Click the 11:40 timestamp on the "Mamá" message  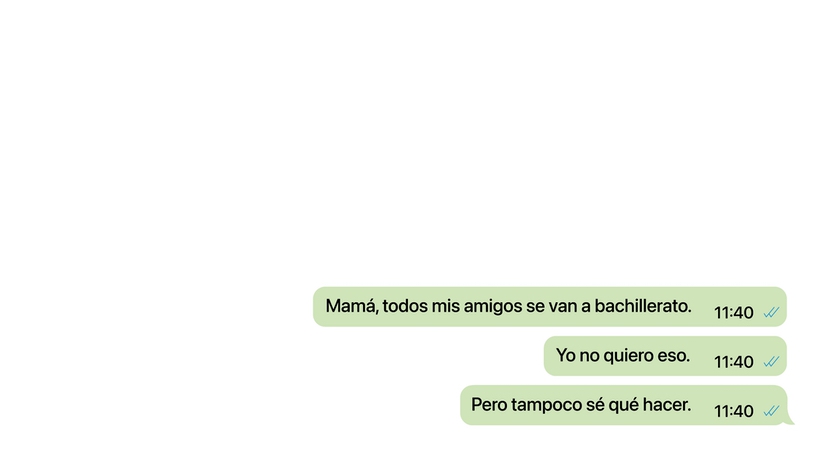[734, 313]
